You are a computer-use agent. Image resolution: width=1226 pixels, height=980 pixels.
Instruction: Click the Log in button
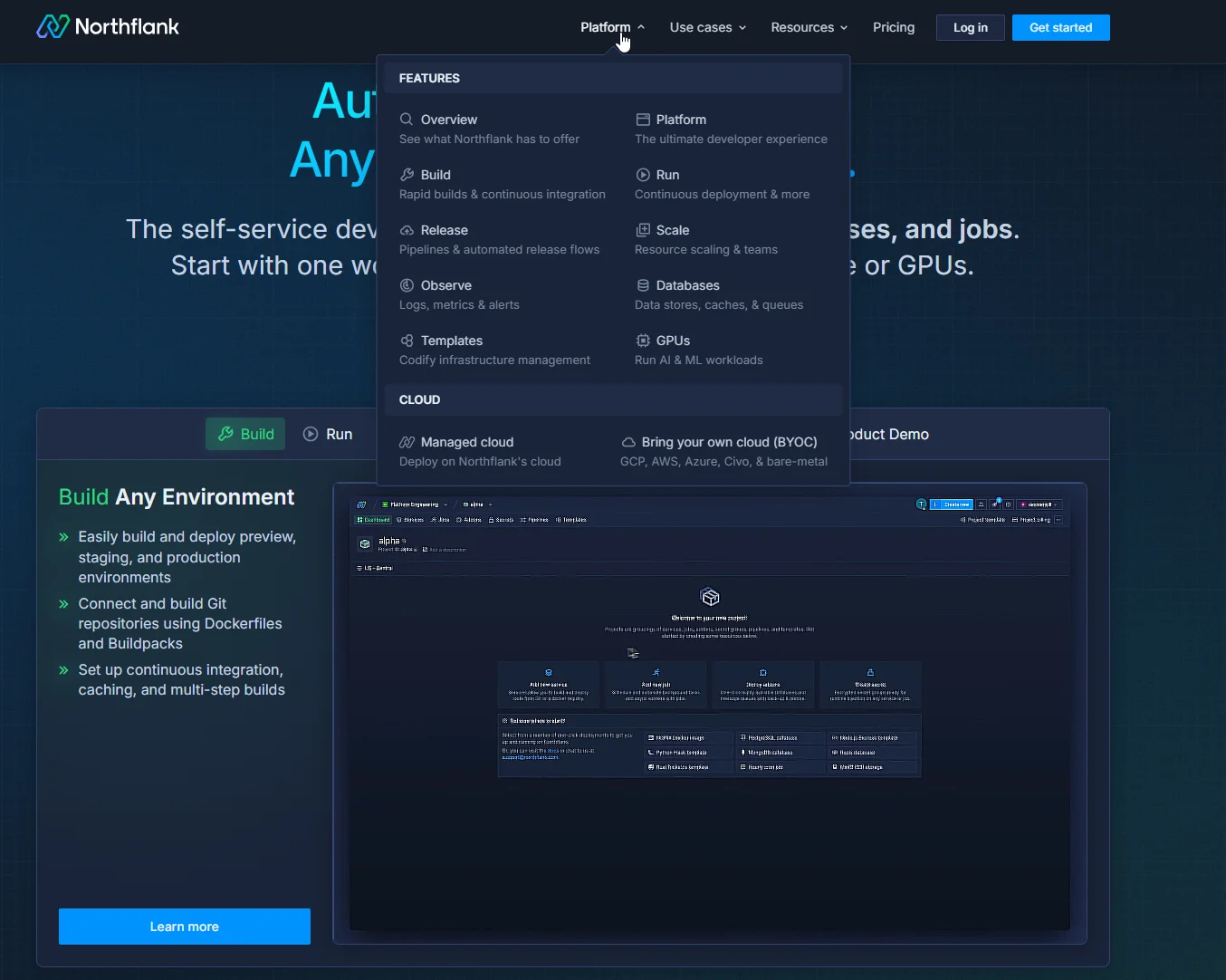(x=971, y=27)
